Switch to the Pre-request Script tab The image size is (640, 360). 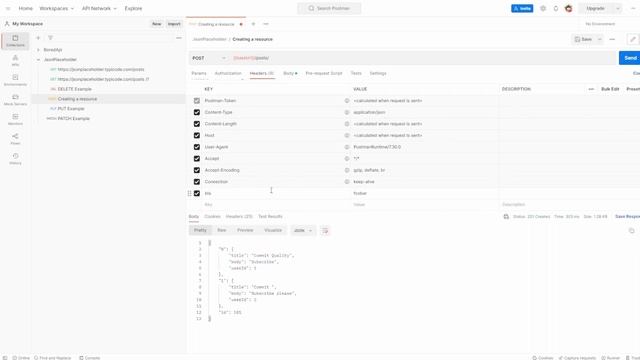pos(324,73)
